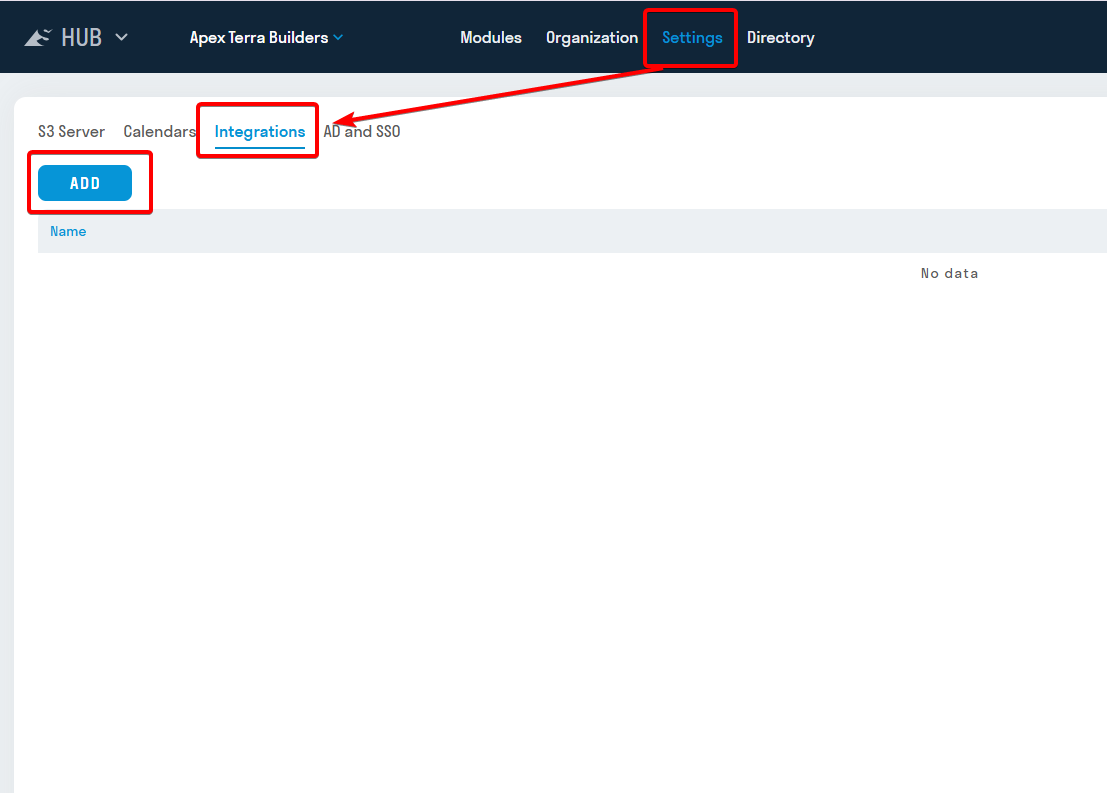Switch to the Calendars tab
Screen dimensions: 1107x793
click(x=160, y=131)
